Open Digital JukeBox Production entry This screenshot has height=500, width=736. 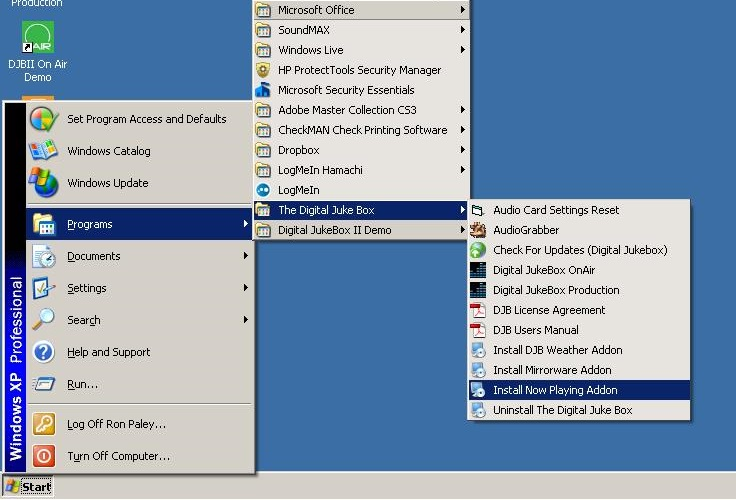point(556,290)
